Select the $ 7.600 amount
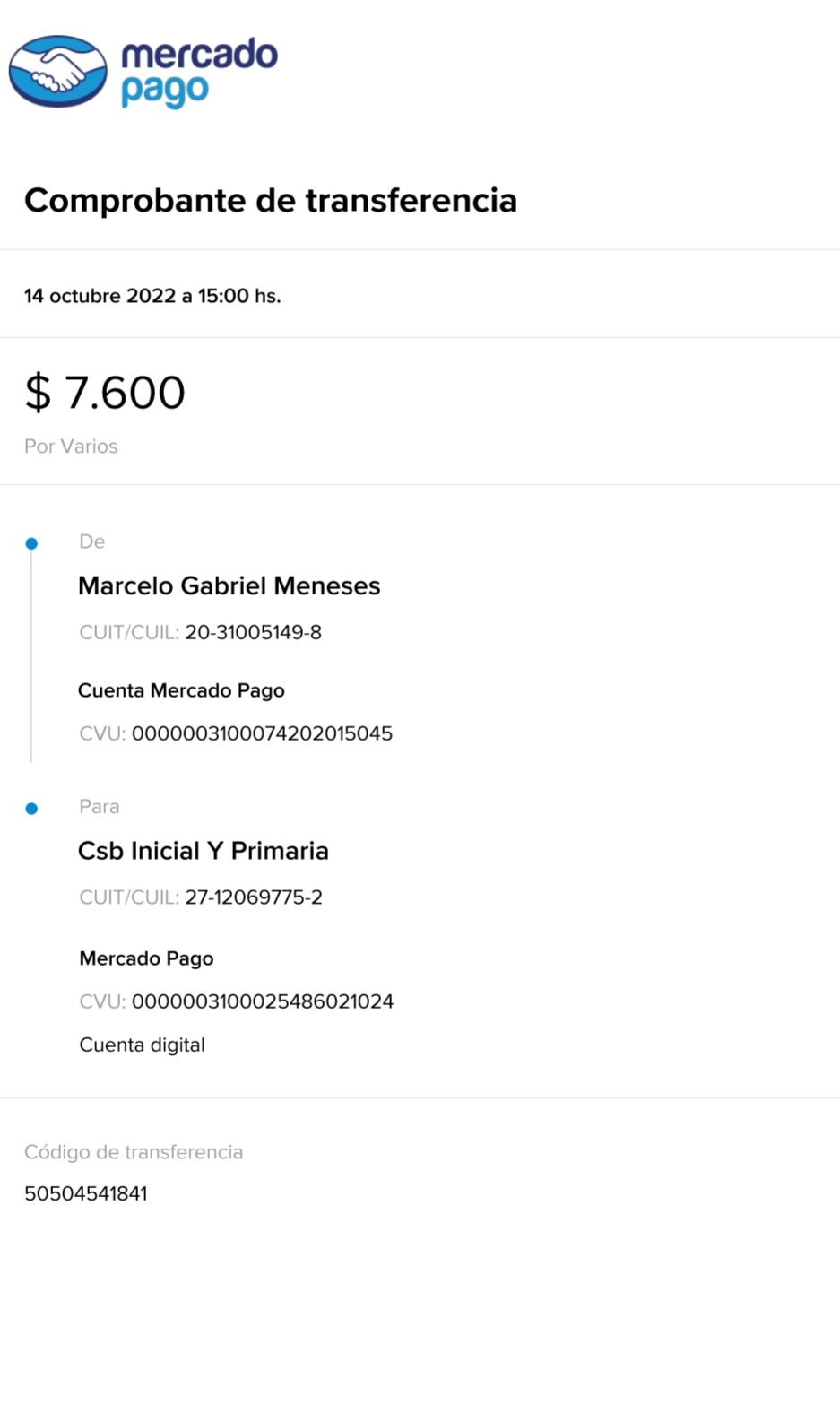840x1422 pixels. (x=105, y=393)
